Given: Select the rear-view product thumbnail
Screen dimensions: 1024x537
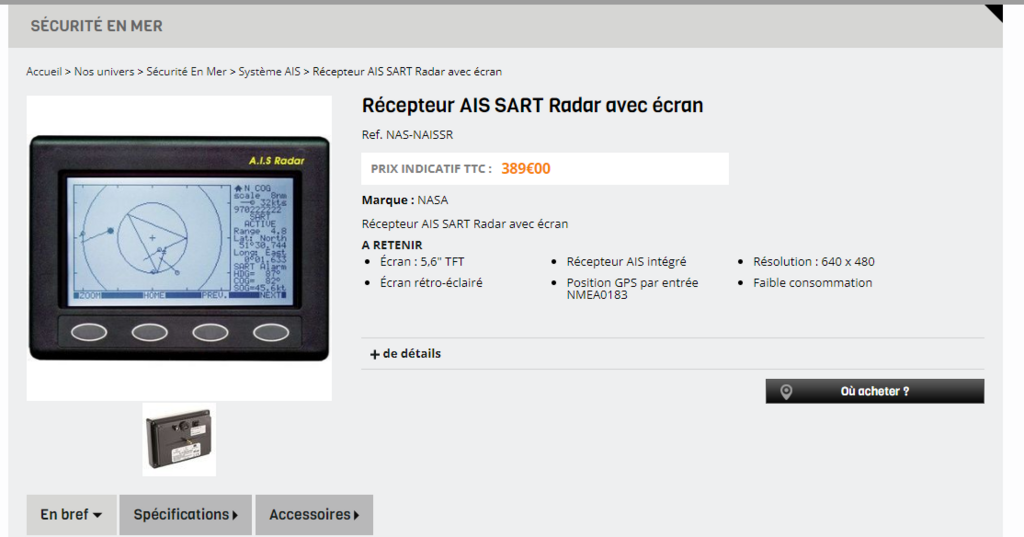Looking at the screenshot, I should [x=179, y=439].
